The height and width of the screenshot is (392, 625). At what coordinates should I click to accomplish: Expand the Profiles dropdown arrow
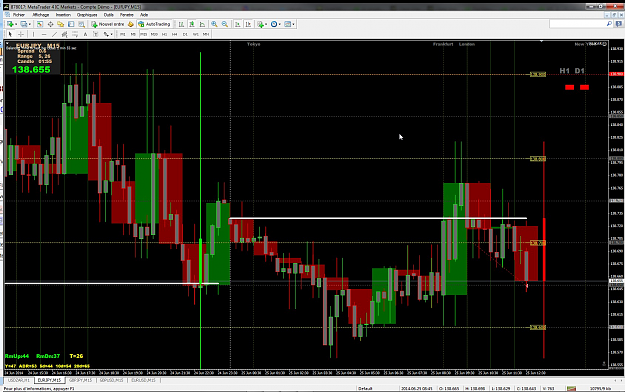click(29, 24)
